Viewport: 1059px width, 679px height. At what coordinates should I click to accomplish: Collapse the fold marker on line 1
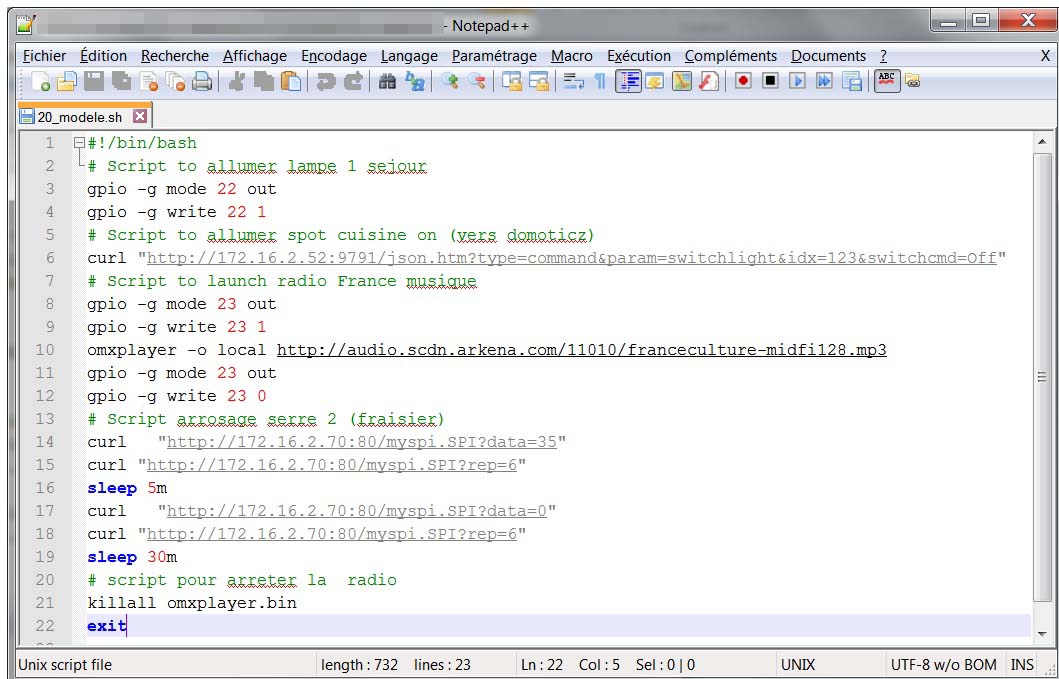(x=79, y=143)
